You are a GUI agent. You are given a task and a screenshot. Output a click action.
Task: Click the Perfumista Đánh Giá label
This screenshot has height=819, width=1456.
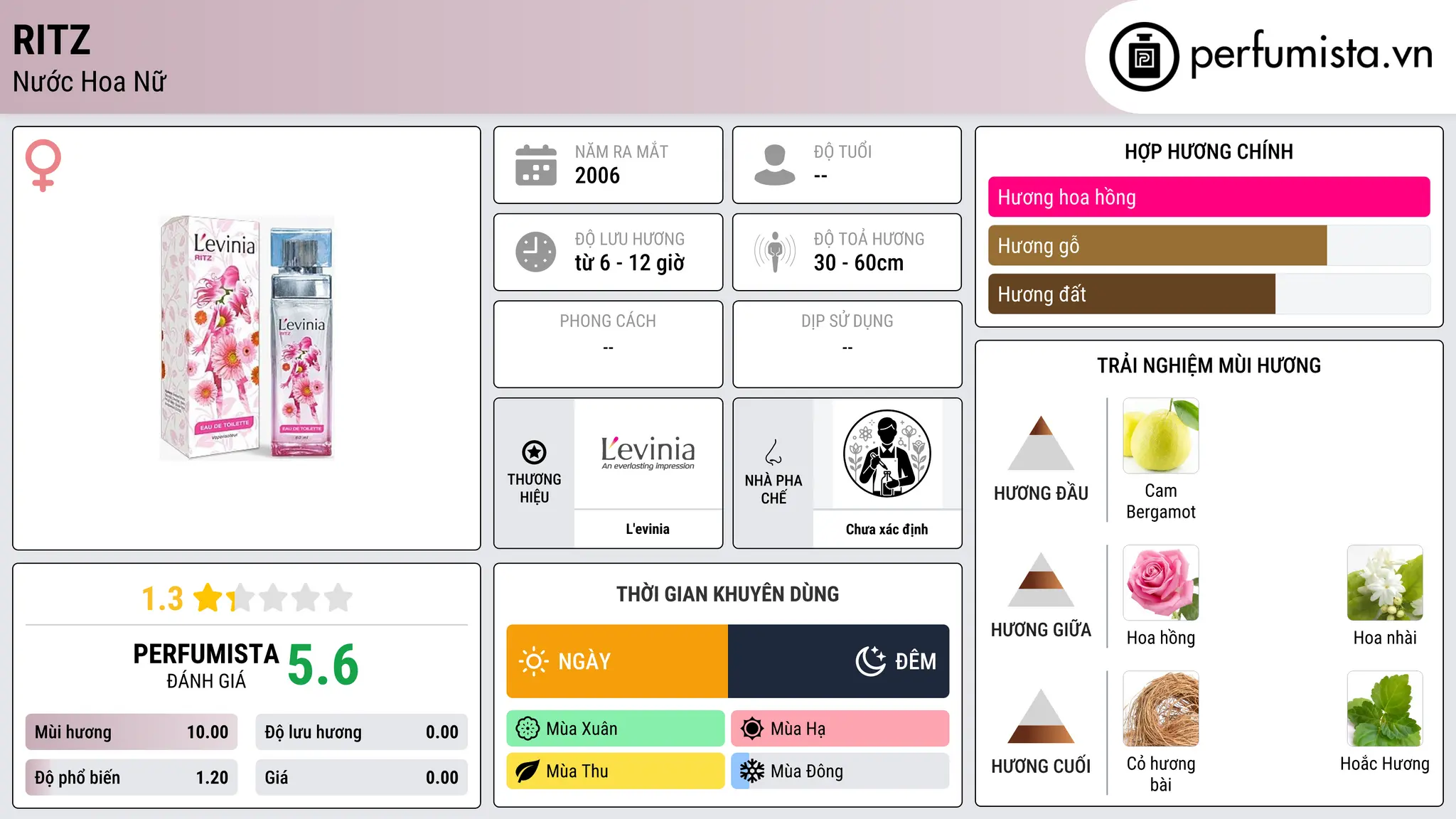coord(206,666)
